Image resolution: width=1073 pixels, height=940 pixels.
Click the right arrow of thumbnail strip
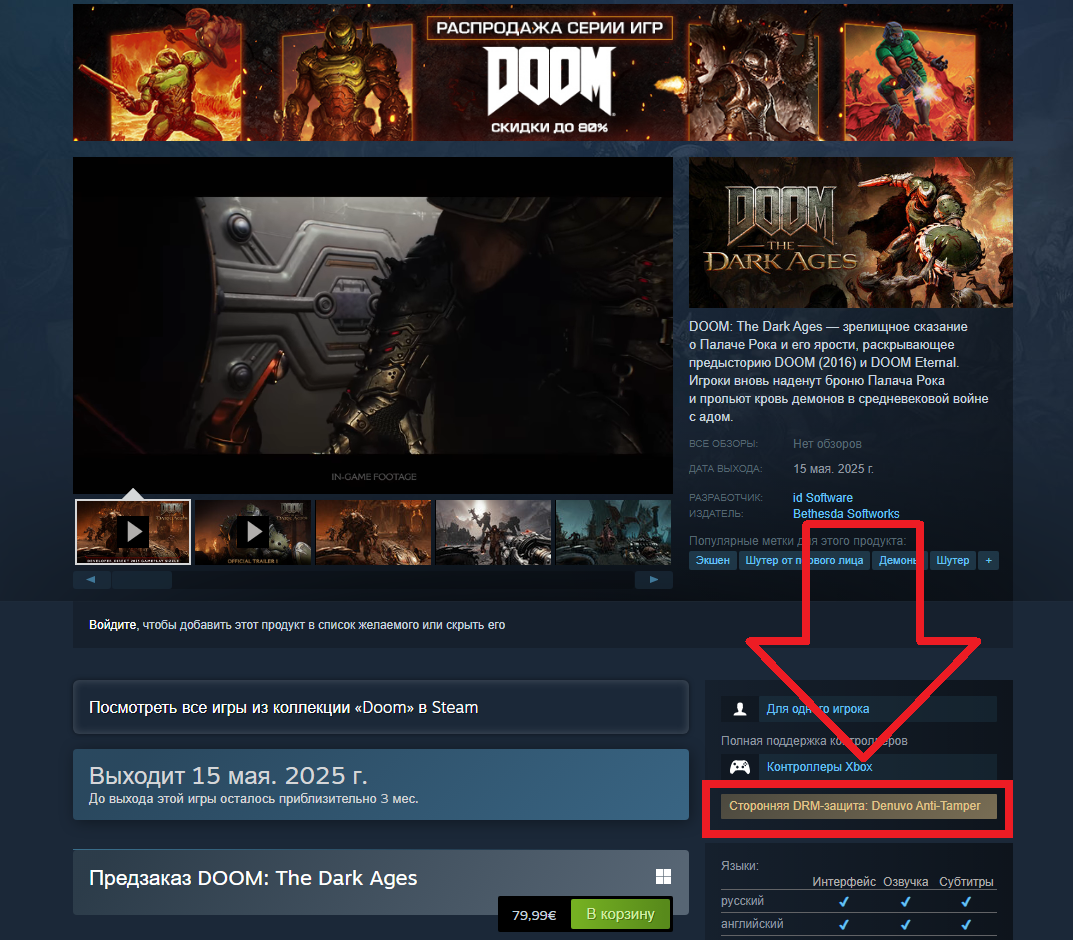[654, 579]
